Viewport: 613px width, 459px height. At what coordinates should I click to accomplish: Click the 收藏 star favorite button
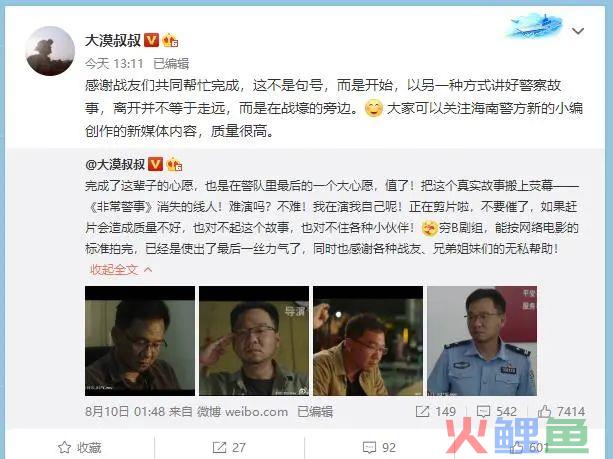(x=79, y=447)
